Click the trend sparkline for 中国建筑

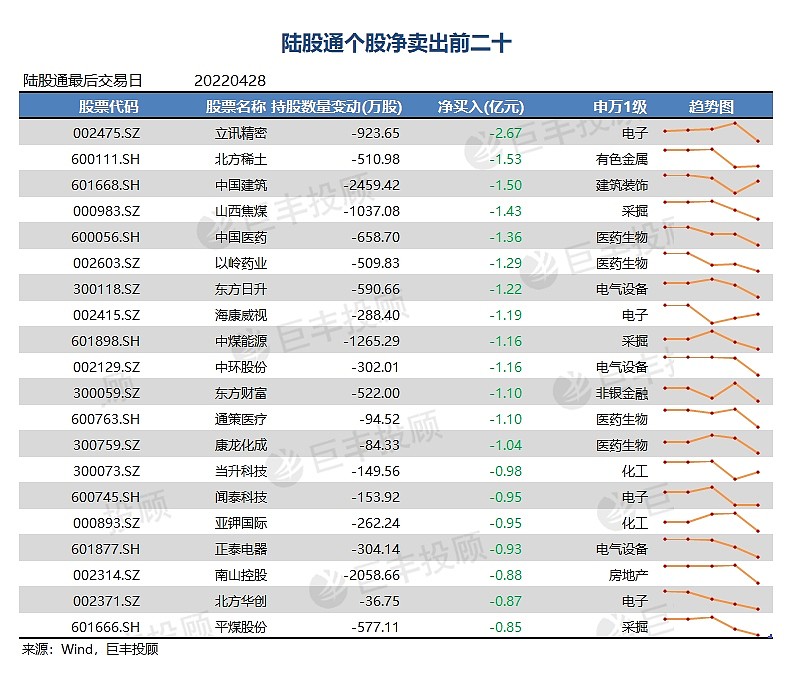pos(711,184)
